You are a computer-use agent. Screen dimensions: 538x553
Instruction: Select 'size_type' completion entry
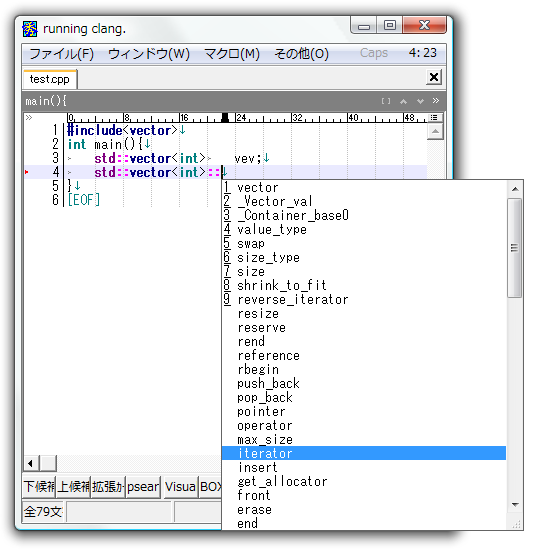[x=364, y=257]
